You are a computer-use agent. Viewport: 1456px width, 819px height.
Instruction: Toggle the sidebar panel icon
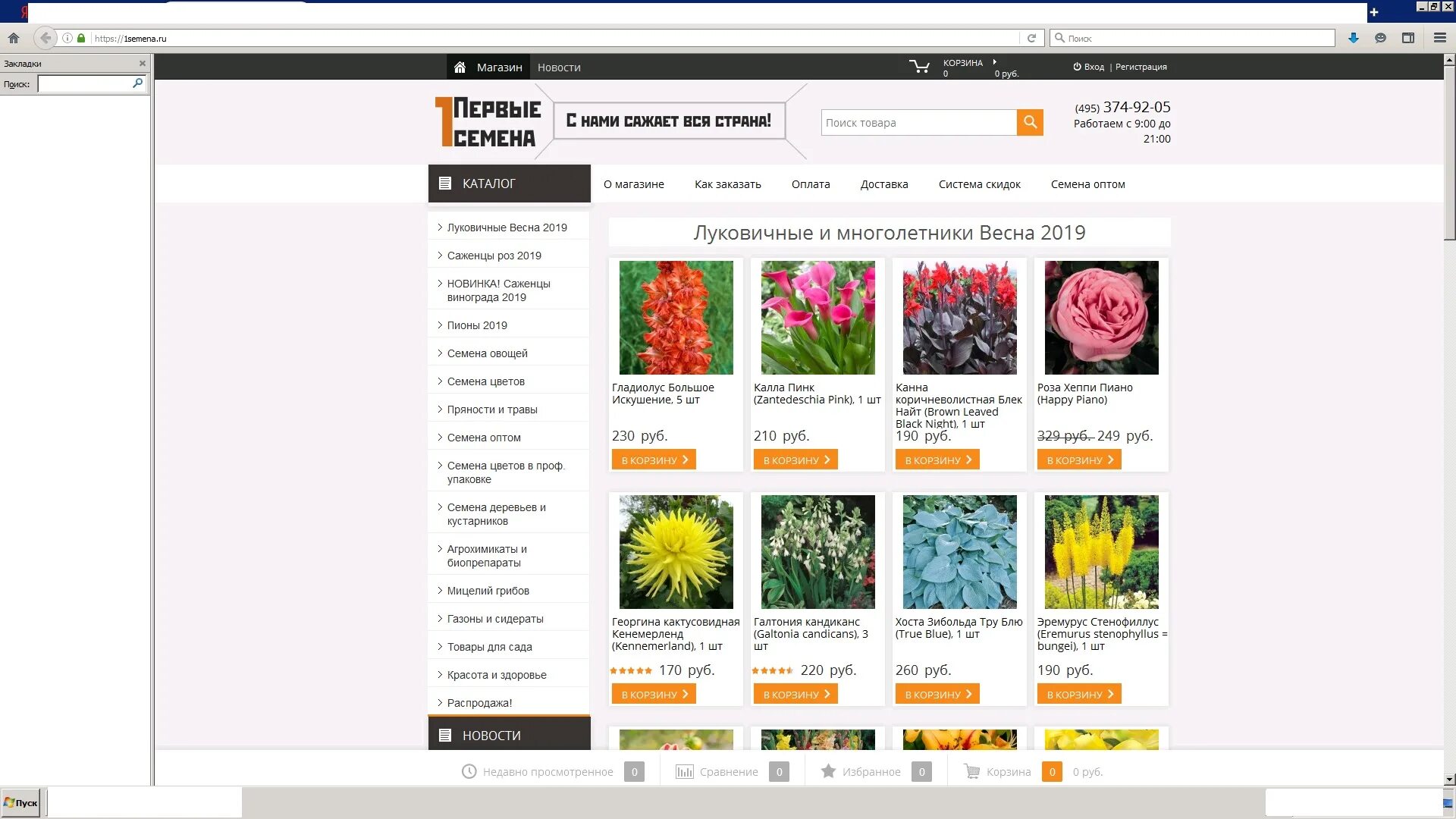tap(1408, 38)
